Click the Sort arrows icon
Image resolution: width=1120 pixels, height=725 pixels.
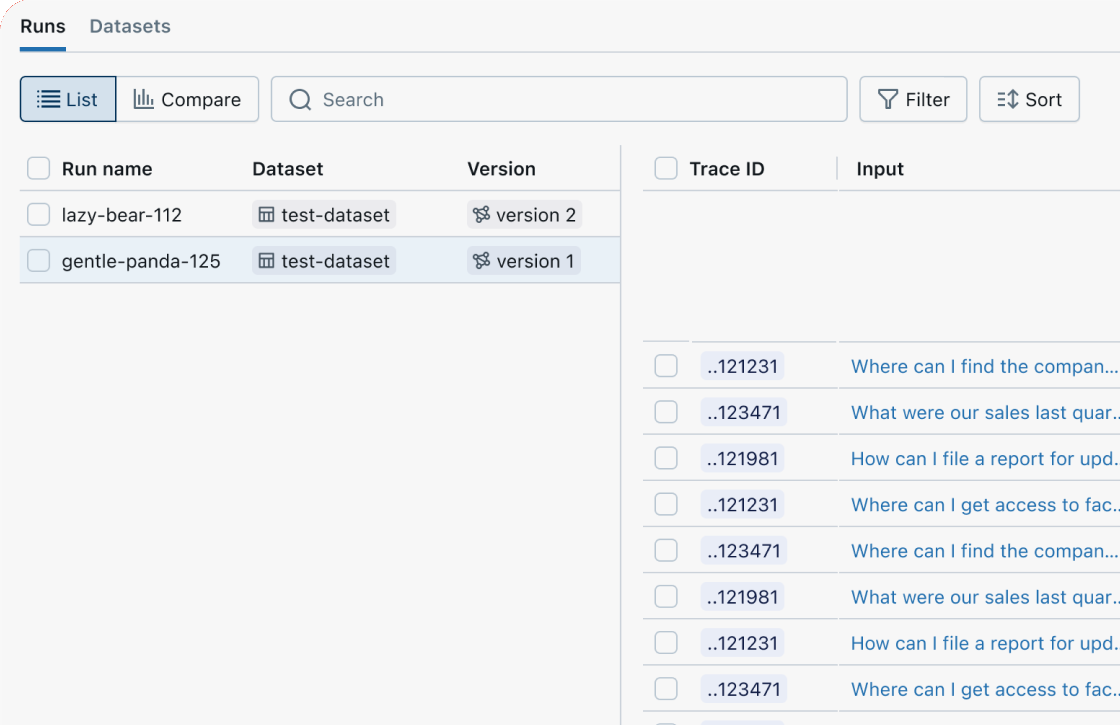1007,100
